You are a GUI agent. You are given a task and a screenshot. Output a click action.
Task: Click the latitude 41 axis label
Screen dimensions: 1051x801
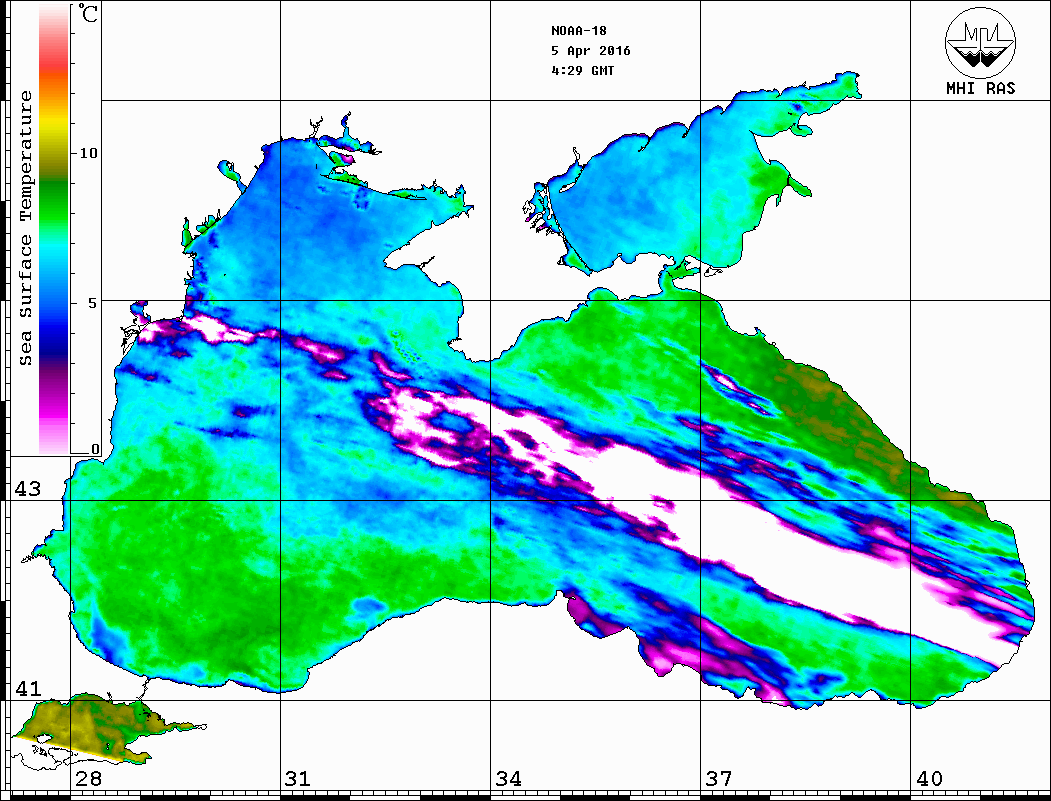[27, 689]
